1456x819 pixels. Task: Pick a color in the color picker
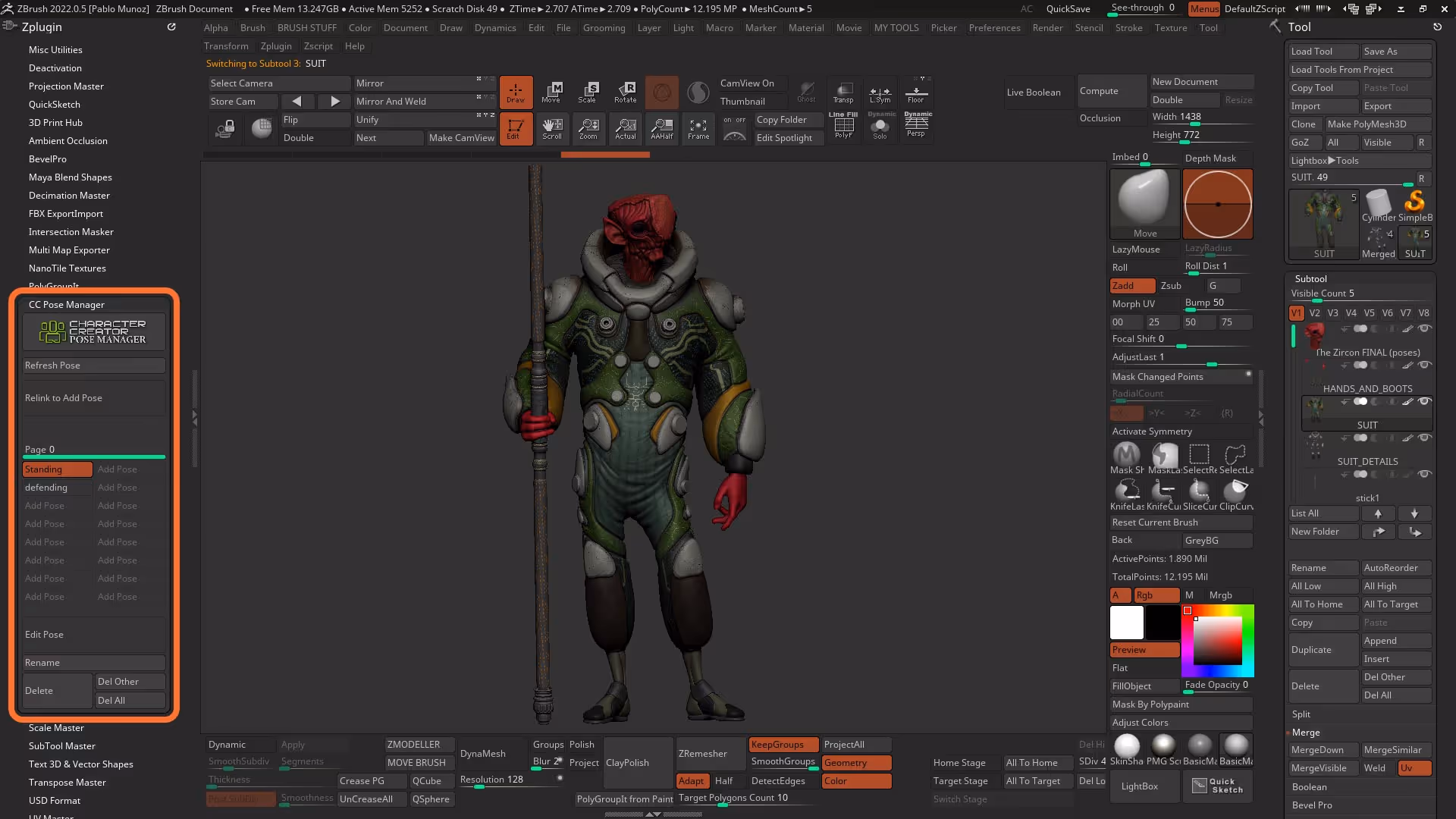point(1218,641)
